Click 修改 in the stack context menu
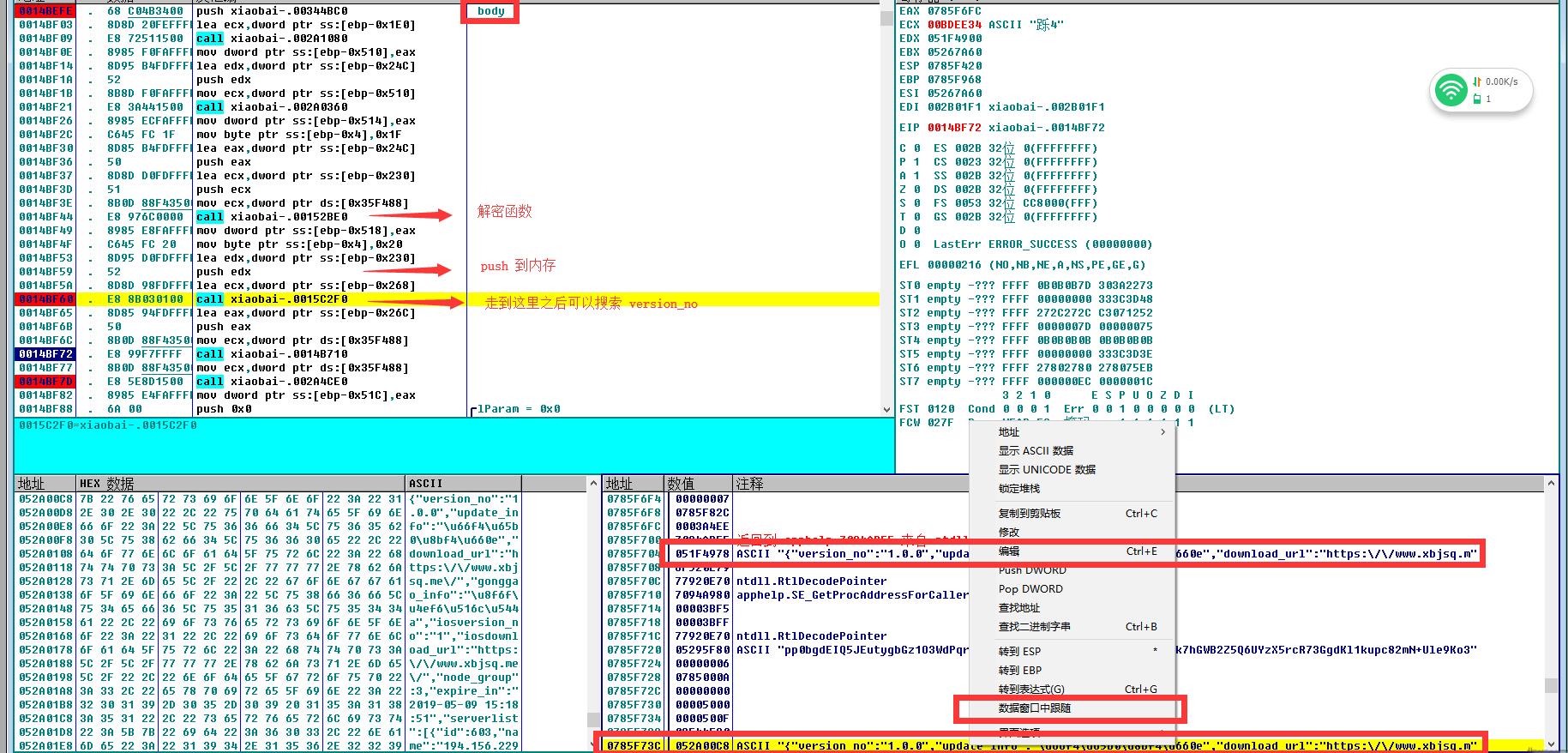Screen dimensions: 1568x753 click(1009, 533)
